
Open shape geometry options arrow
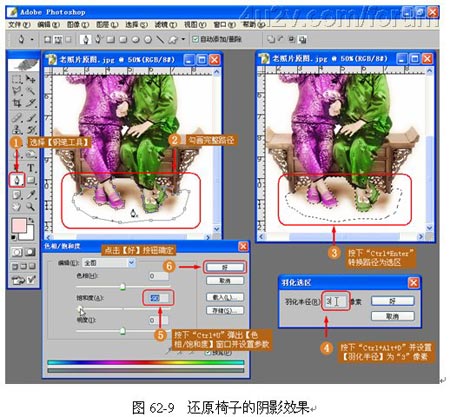pos(183,39)
